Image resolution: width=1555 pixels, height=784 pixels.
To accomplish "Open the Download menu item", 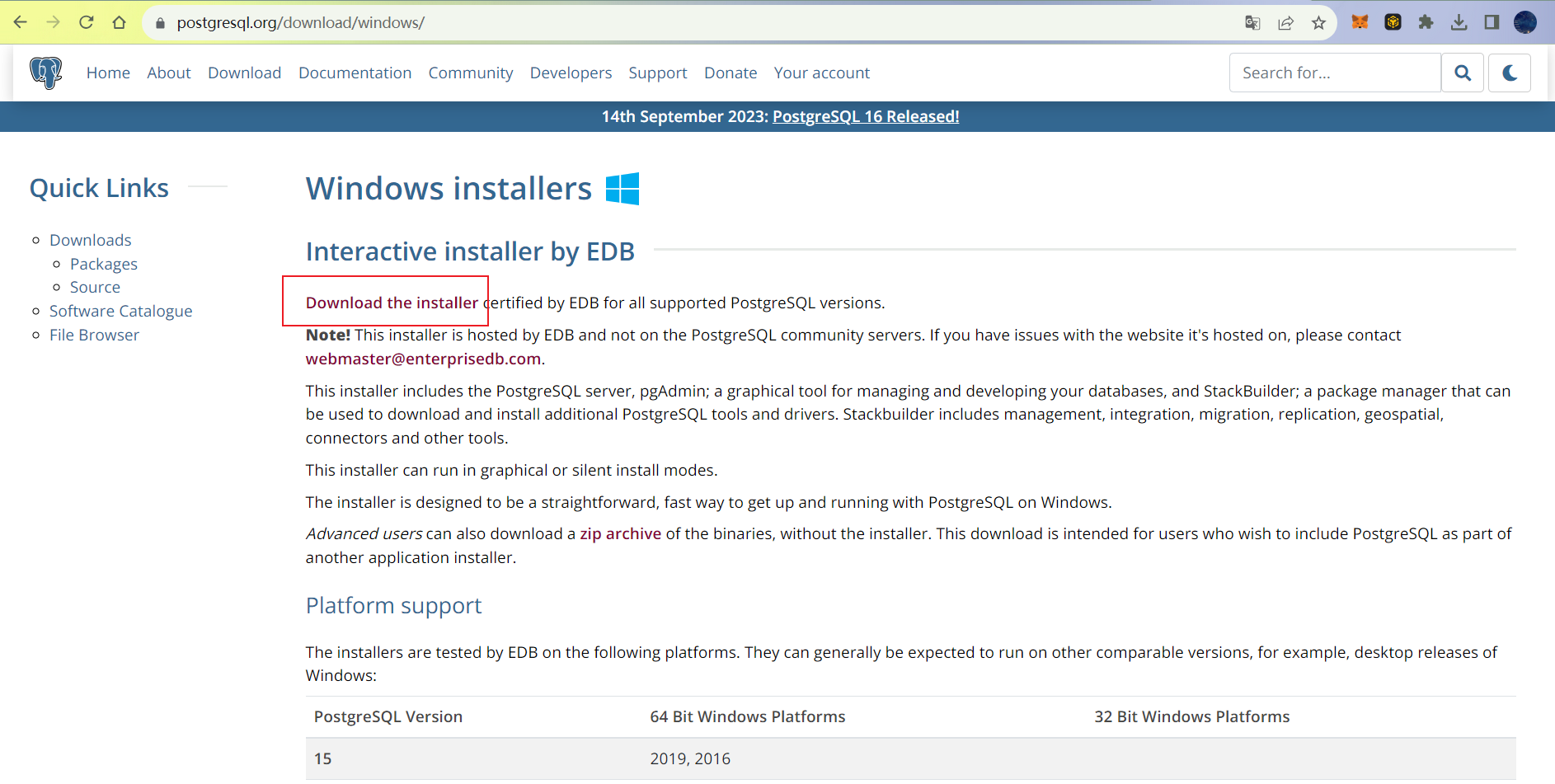I will point(245,73).
